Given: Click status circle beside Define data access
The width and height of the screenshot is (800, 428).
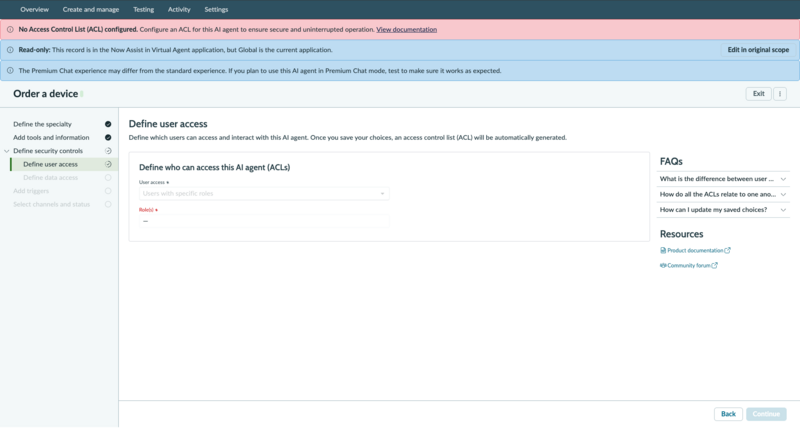Looking at the screenshot, I should [108, 178].
